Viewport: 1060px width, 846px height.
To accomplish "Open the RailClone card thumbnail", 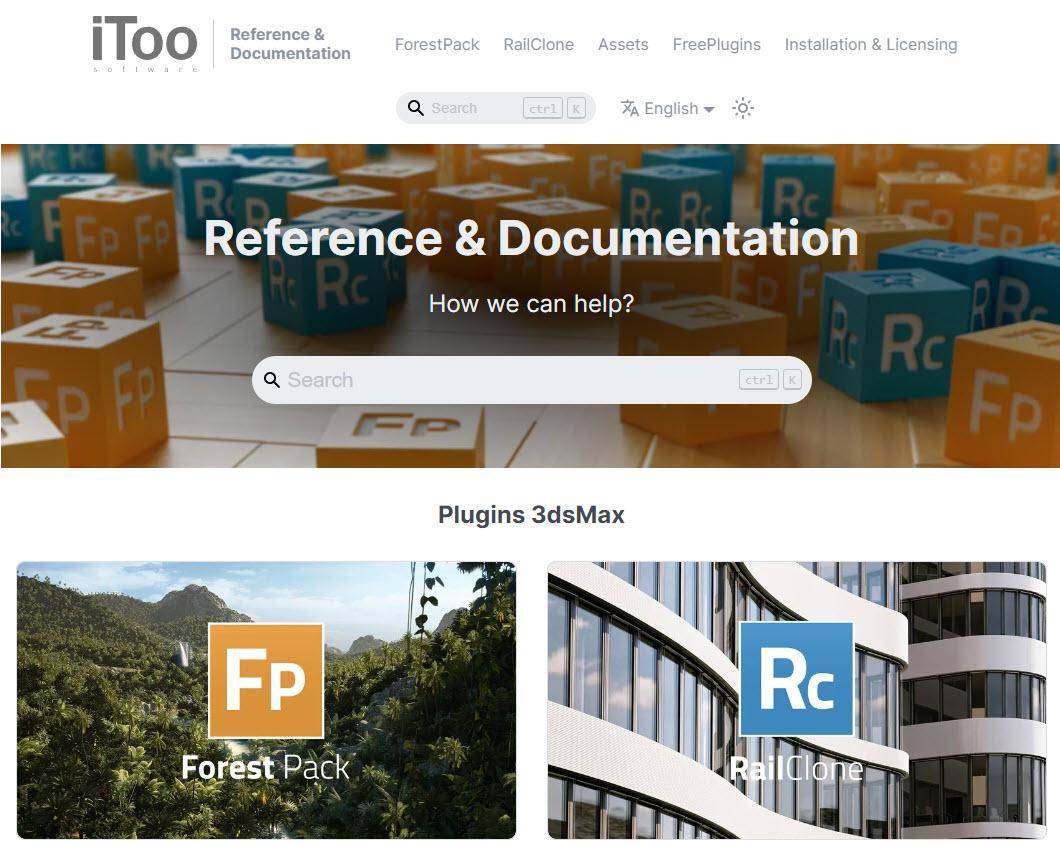I will [x=797, y=700].
